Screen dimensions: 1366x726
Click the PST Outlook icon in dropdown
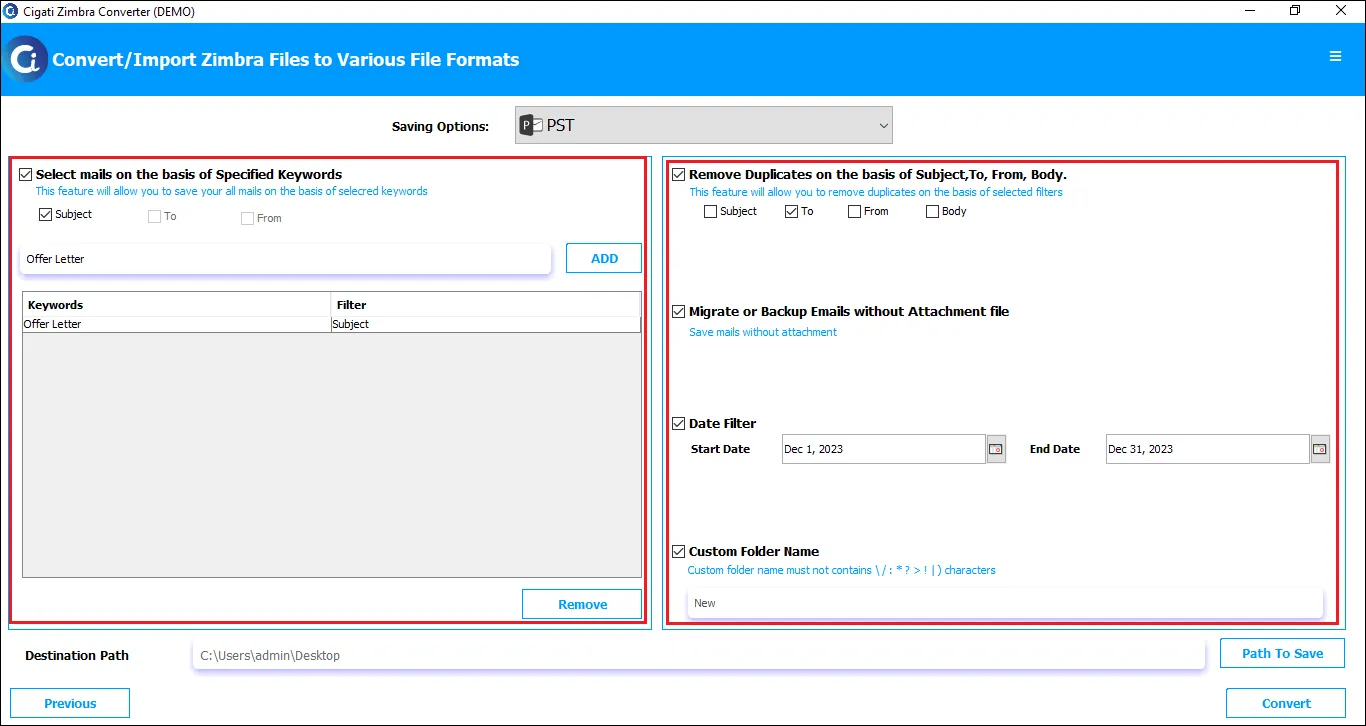[531, 125]
